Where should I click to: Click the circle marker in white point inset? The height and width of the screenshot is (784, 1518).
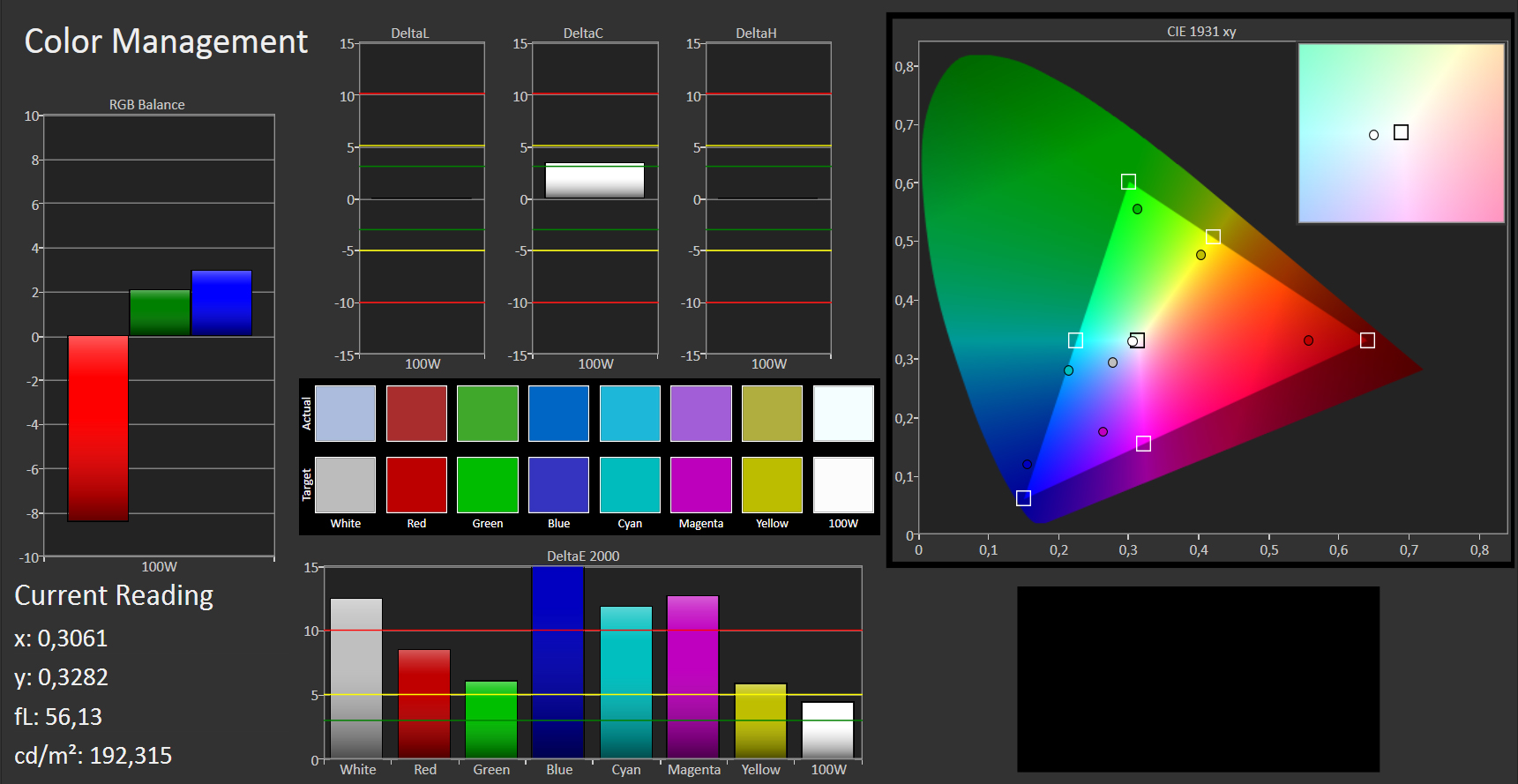[x=1373, y=135]
